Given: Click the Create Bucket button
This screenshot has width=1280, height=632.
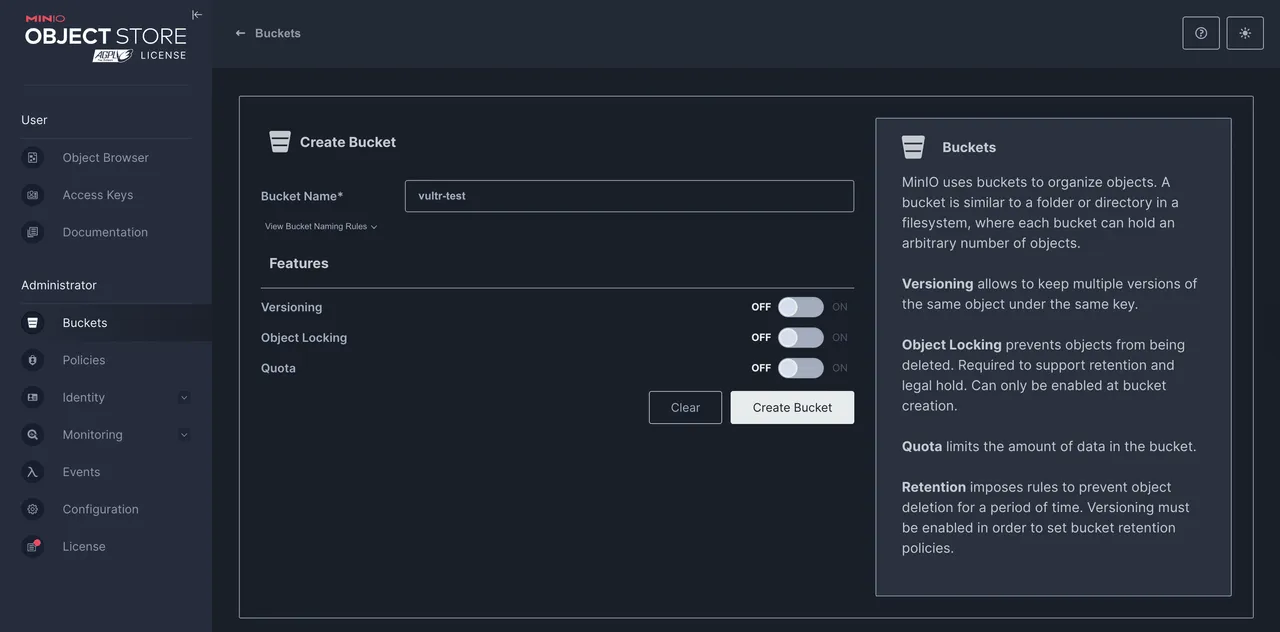Looking at the screenshot, I should point(792,407).
